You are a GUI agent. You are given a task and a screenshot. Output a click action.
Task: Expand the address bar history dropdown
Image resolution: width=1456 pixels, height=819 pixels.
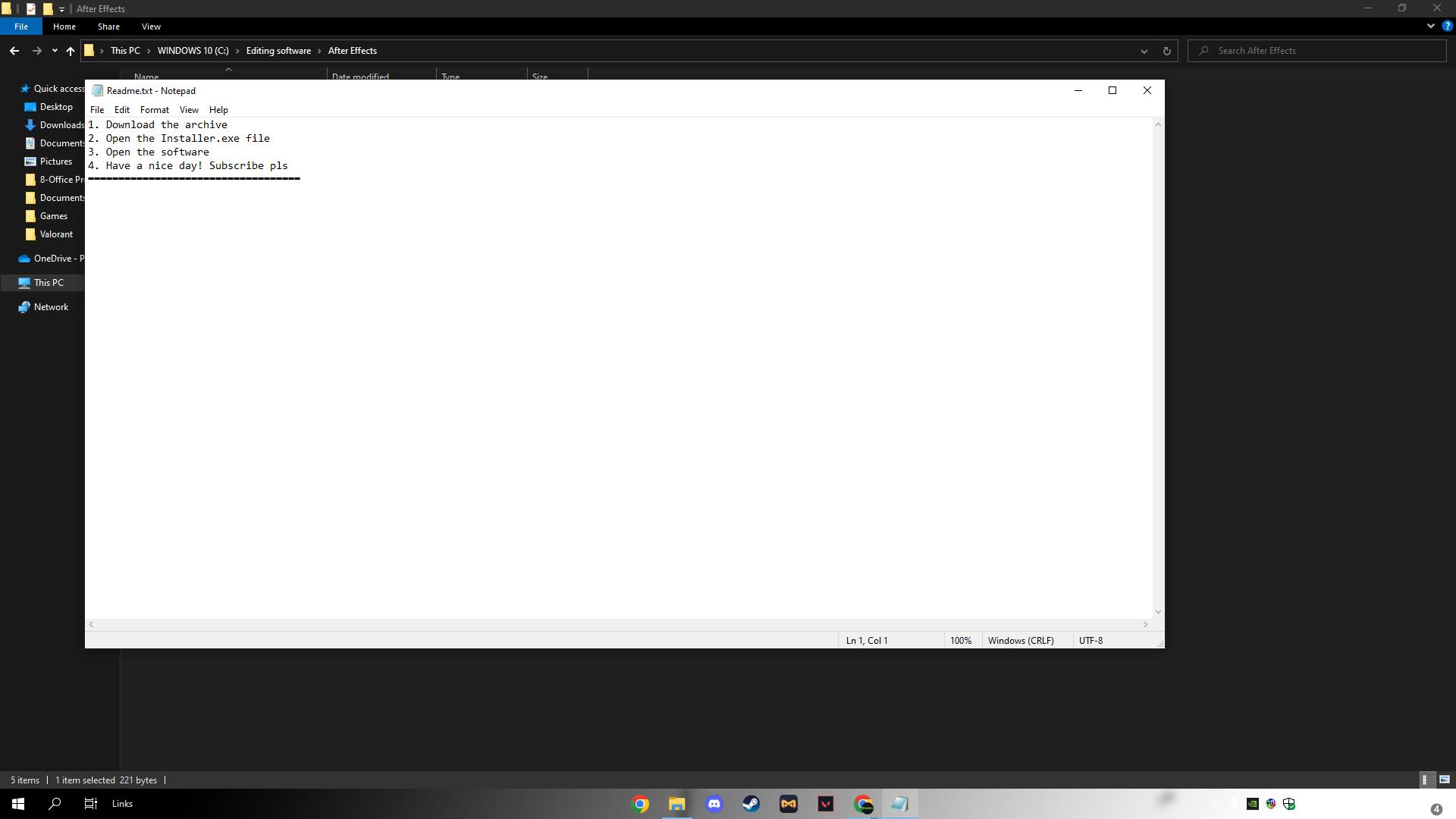(x=1144, y=51)
